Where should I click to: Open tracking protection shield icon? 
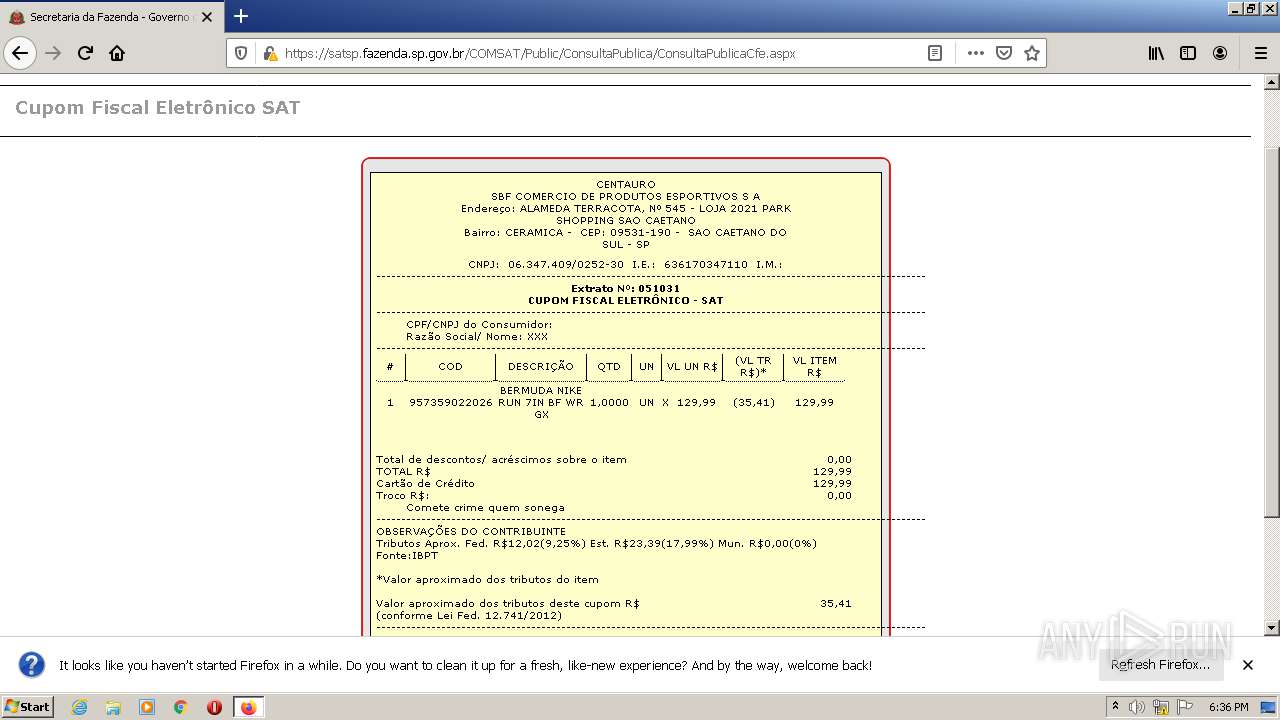pos(241,53)
